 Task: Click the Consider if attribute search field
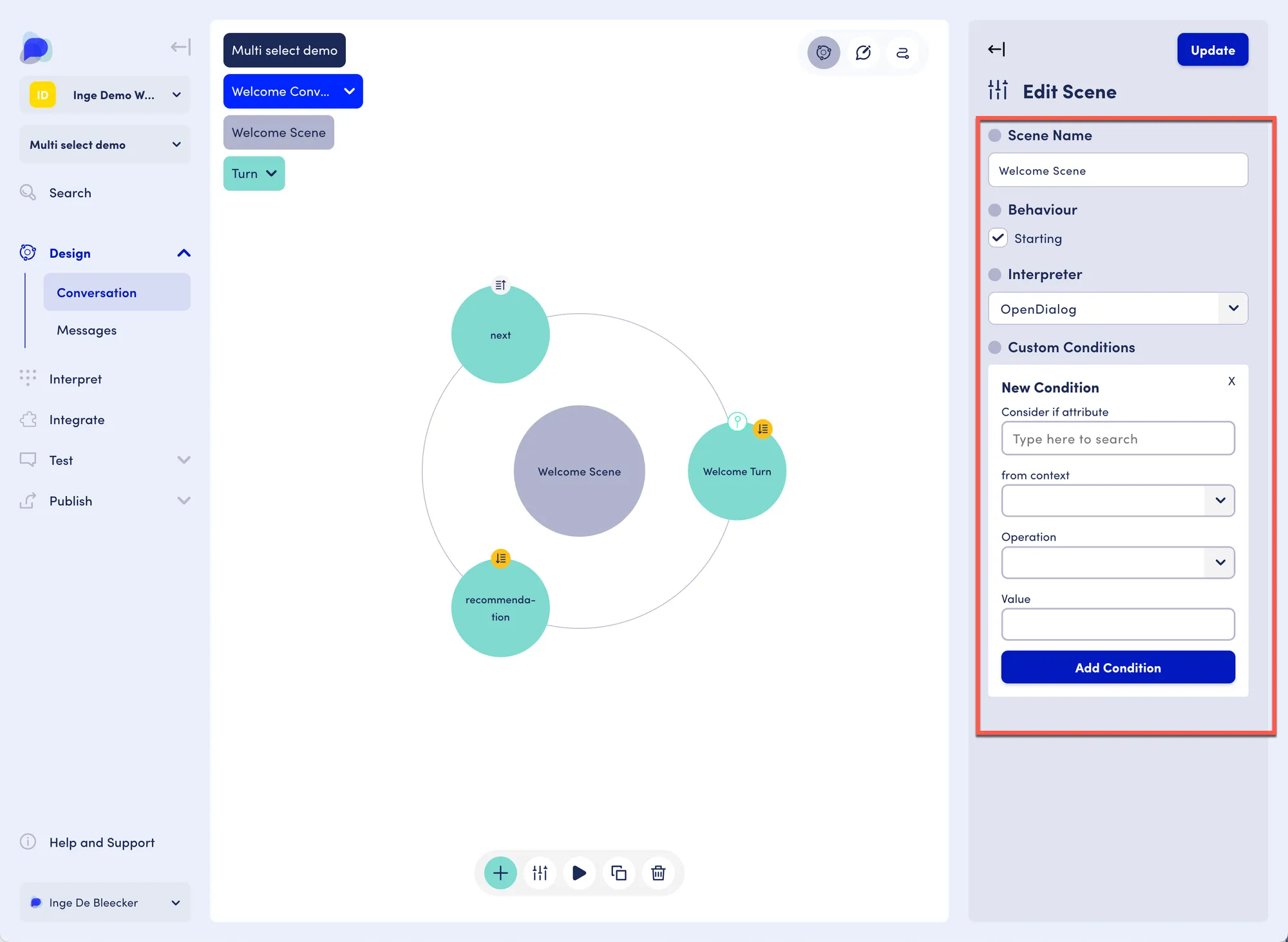pos(1118,438)
